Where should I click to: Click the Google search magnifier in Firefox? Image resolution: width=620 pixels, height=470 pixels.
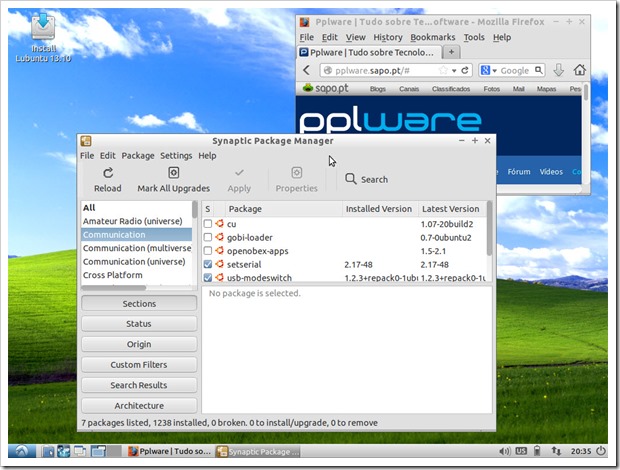point(539,70)
